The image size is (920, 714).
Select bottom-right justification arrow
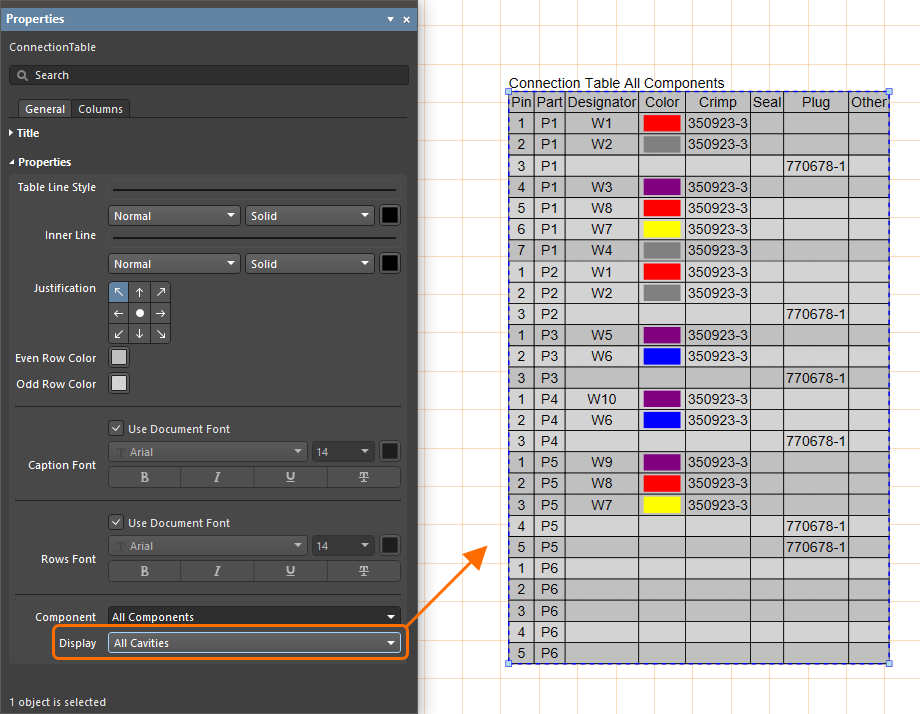coord(161,334)
